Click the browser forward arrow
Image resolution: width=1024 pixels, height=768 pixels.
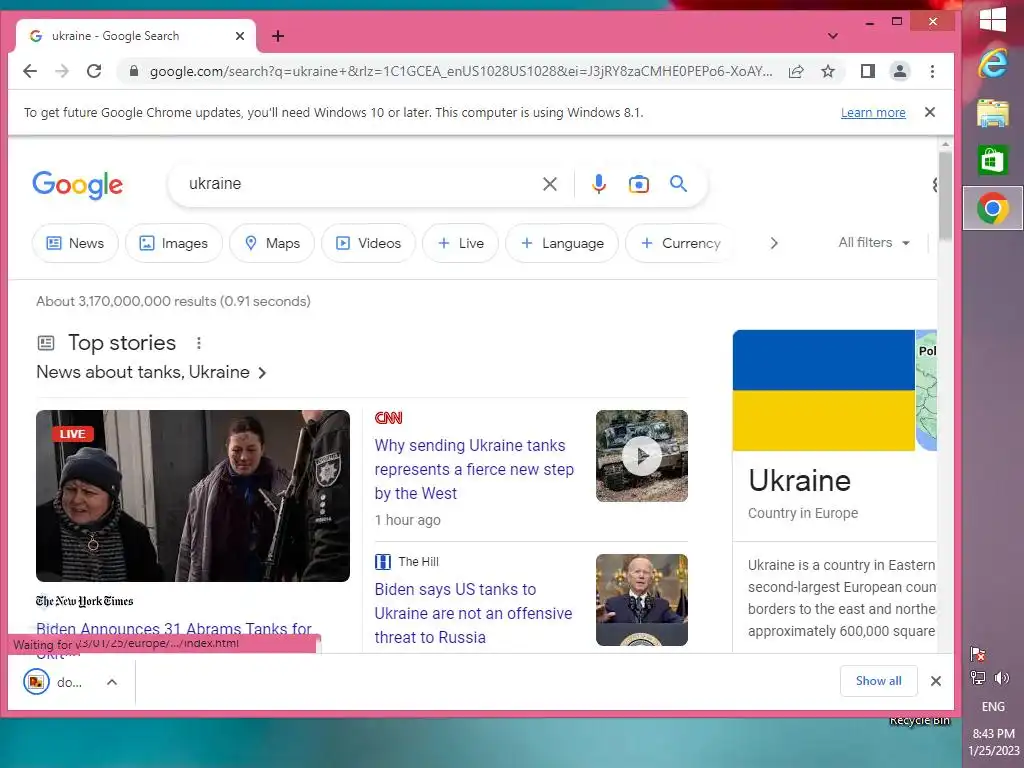coord(62,71)
